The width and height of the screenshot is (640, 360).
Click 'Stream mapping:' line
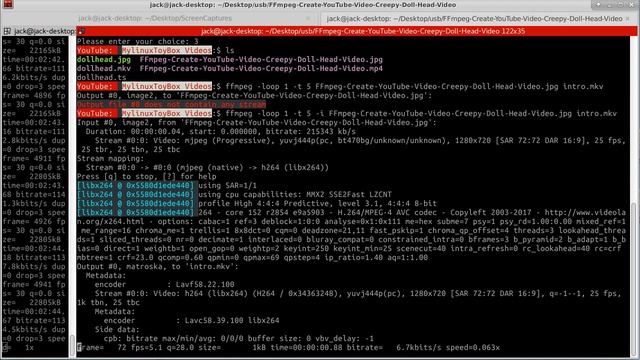(x=110, y=159)
